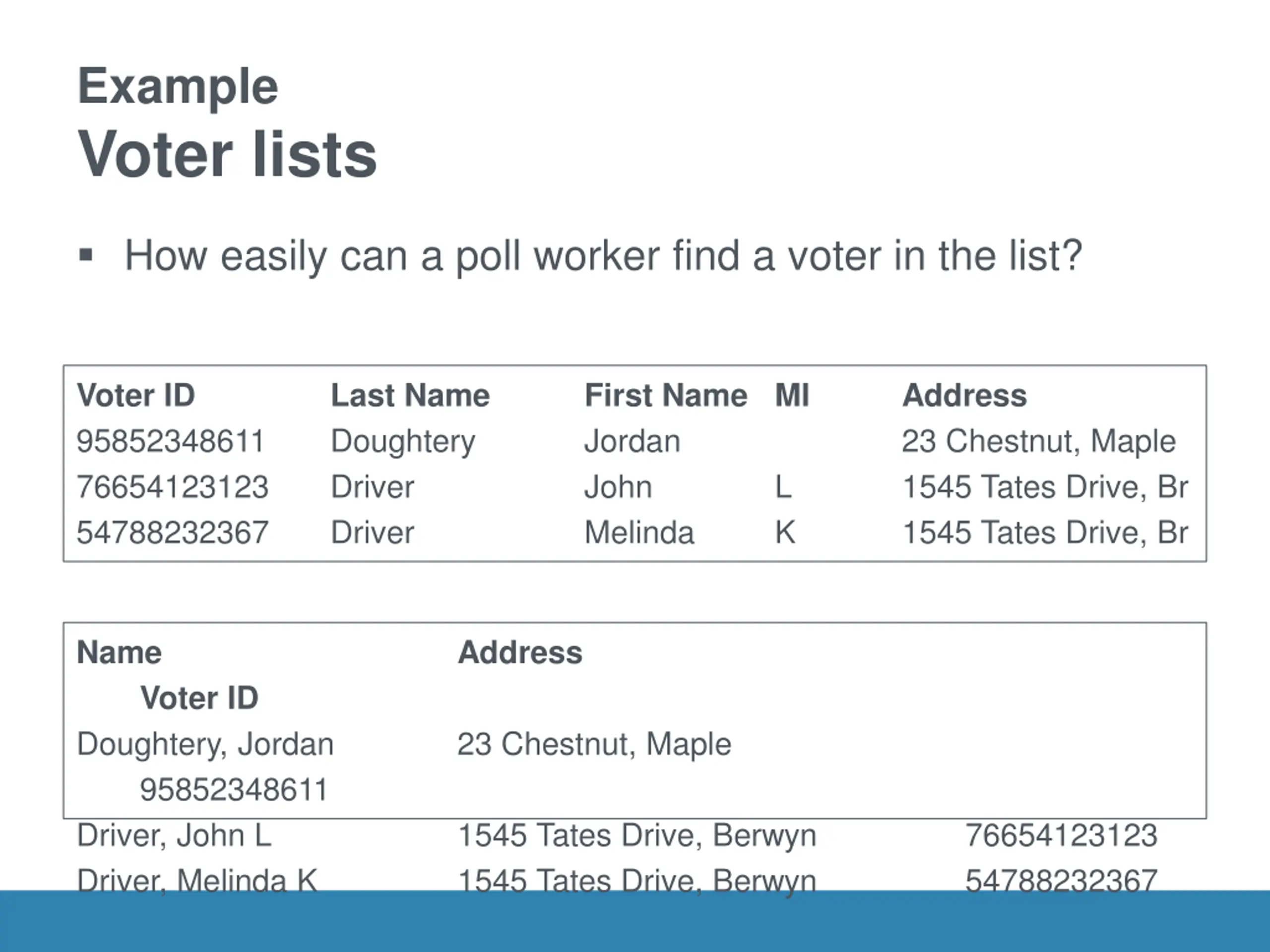Click the 'Last Name' column header
This screenshot has height=952, width=1270.
point(410,395)
